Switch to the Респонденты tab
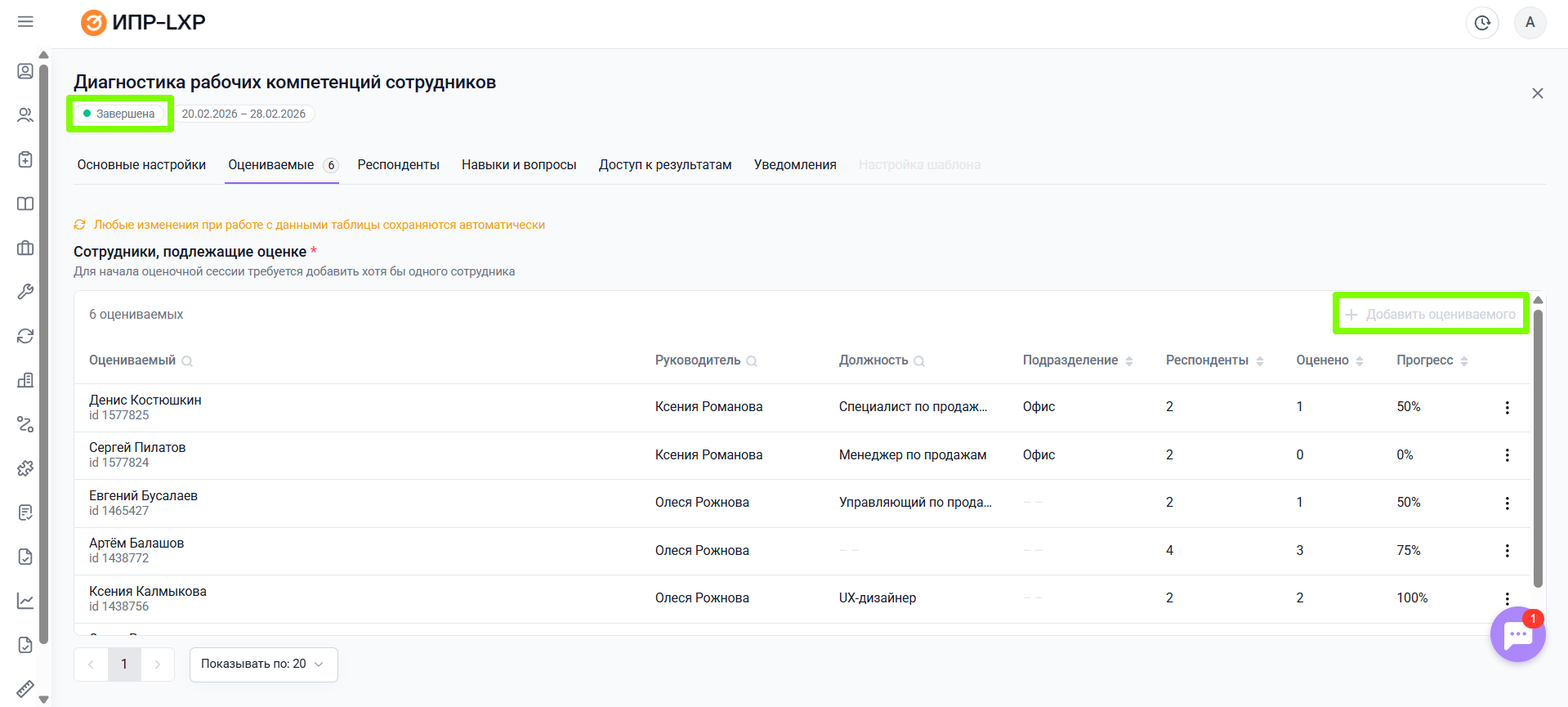Screen dimensions: 1568x707 pos(398,165)
